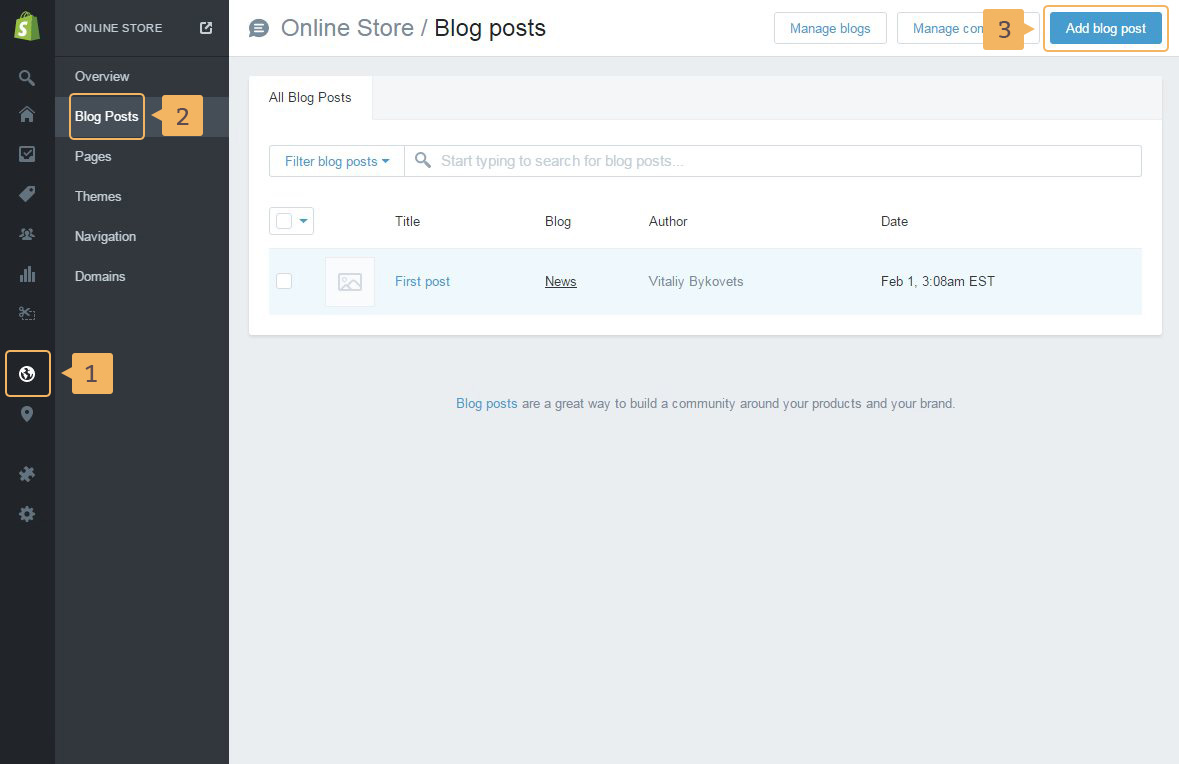1179x764 pixels.
Task: Click the Shopify logo icon
Action: click(27, 27)
